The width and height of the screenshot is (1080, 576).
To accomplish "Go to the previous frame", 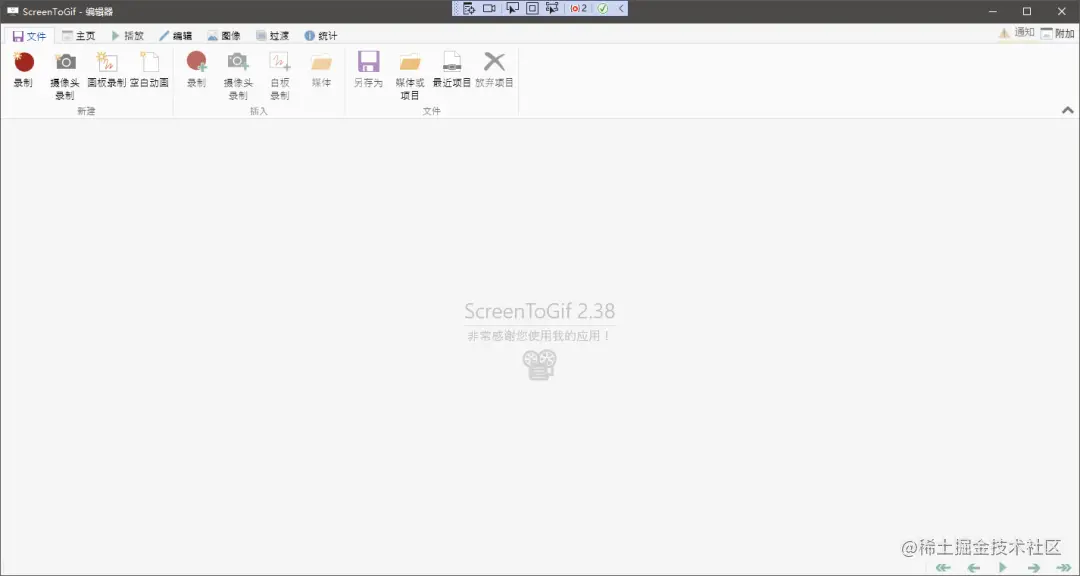I will pyautogui.click(x=973, y=568).
